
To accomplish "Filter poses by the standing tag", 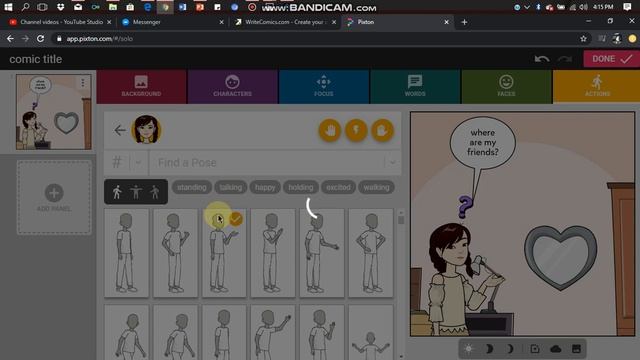I will pyautogui.click(x=192, y=187).
